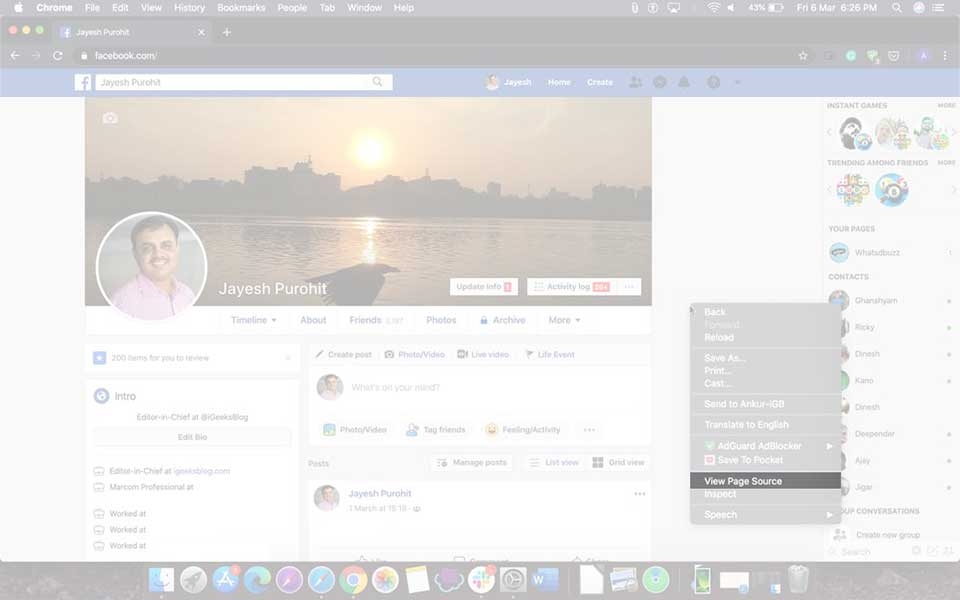
Task: Switch posts to Grid view
Action: [x=618, y=462]
